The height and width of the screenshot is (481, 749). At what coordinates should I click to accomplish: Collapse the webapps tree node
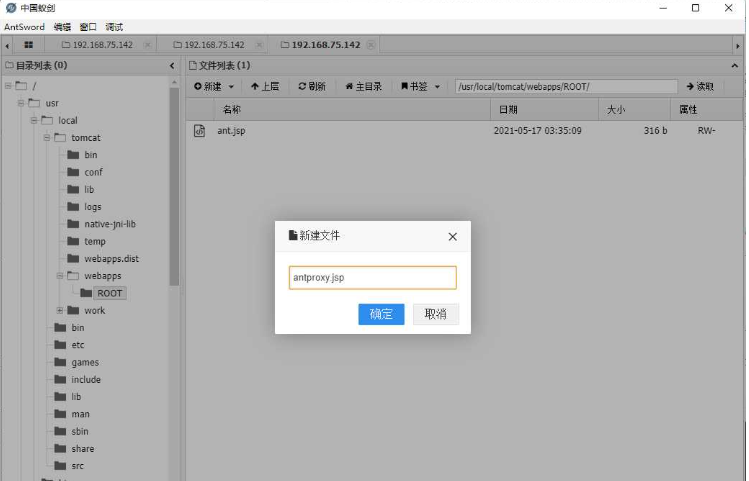(x=60, y=276)
